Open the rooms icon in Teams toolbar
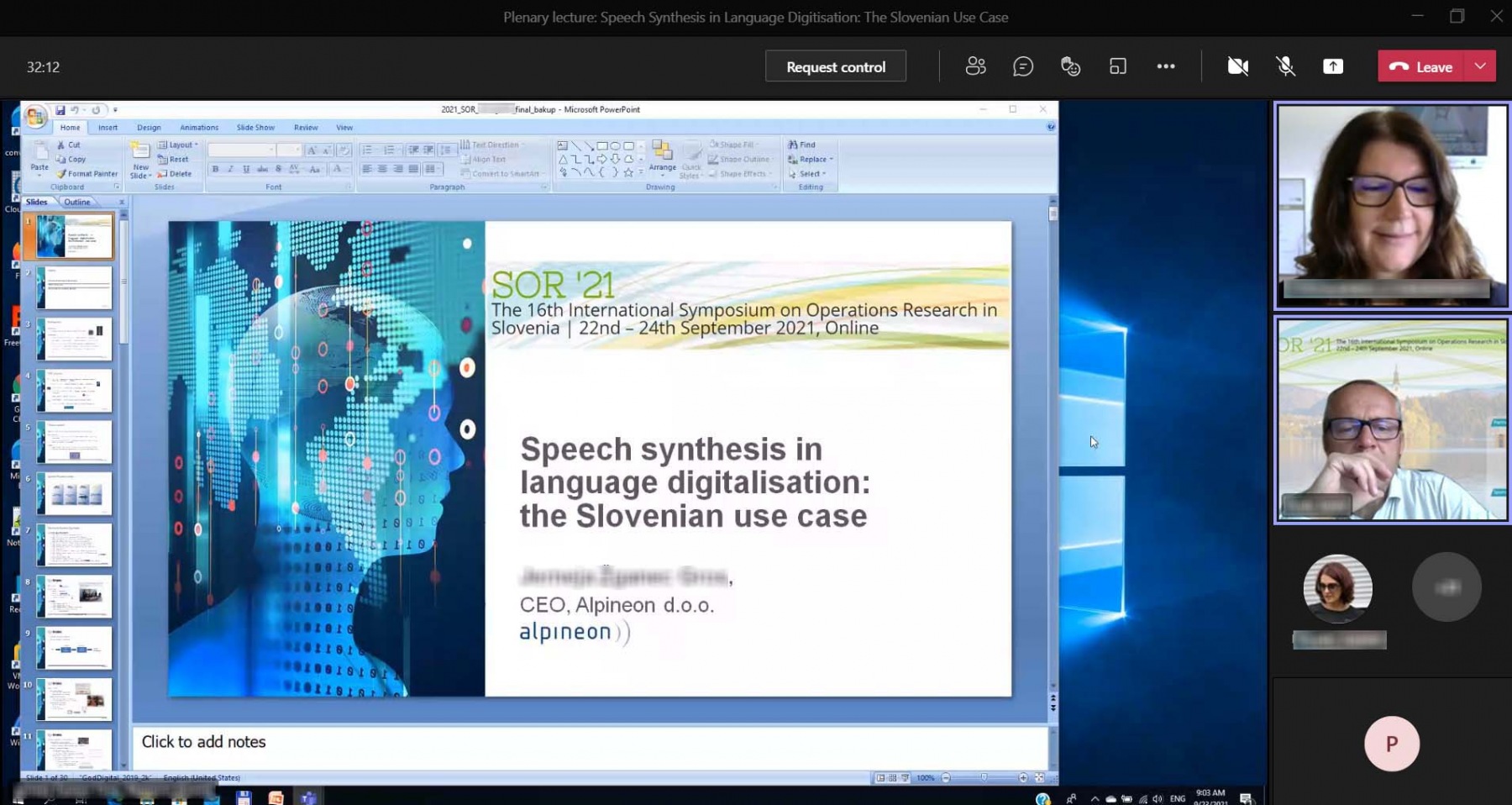The width and height of the screenshot is (1512, 805). pos(1117,66)
